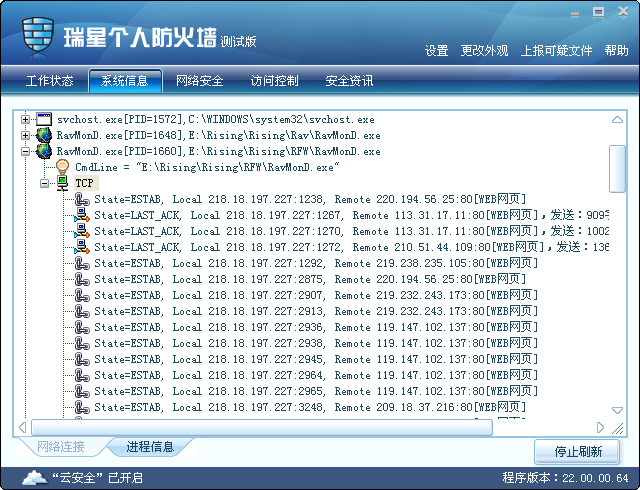Click the horizontal scrollbar left arrow

click(x=23, y=428)
